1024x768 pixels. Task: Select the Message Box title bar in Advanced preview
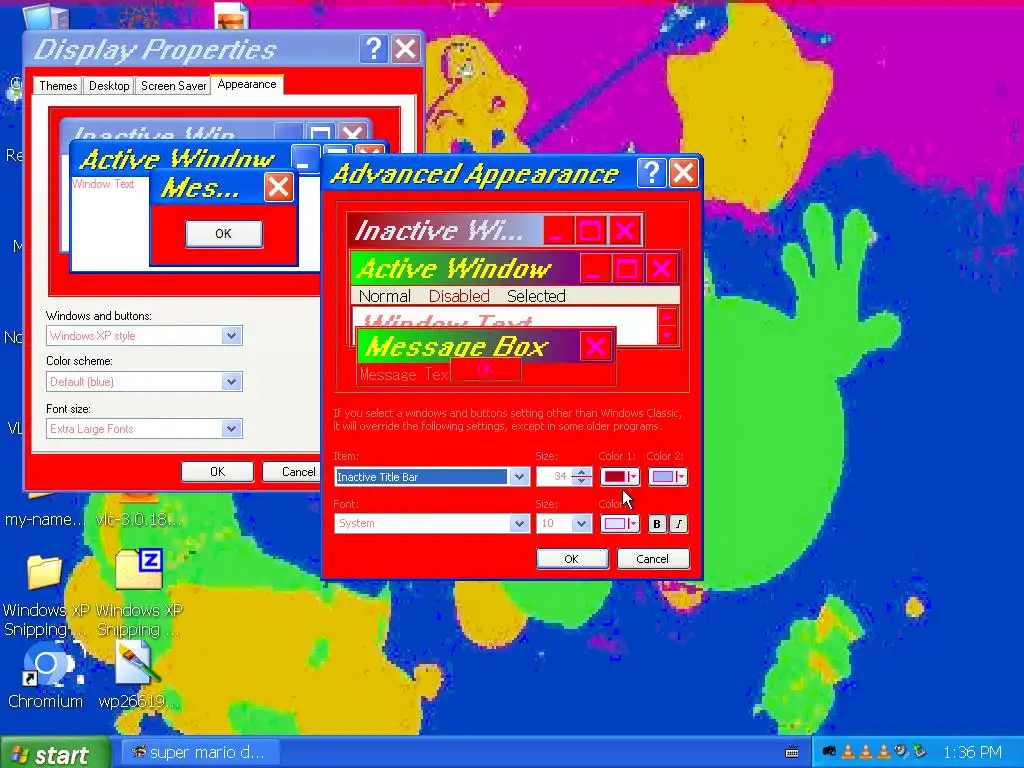[468, 346]
